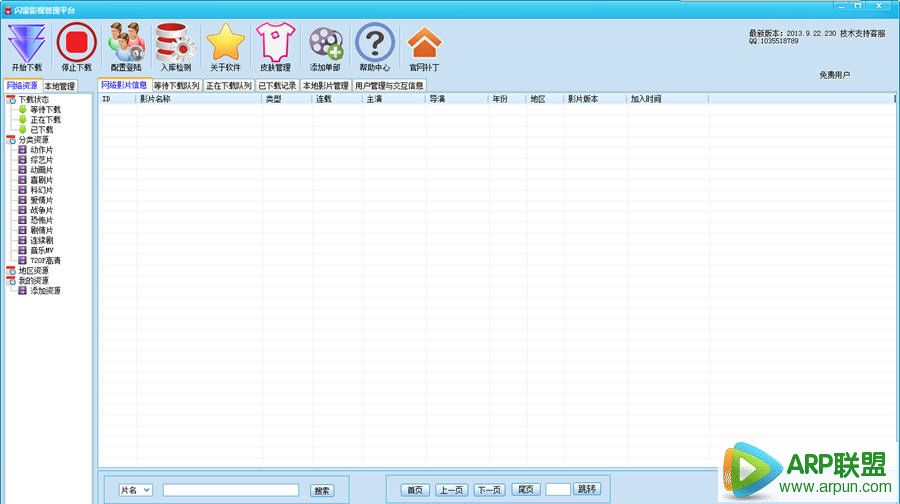Click 添加单部 add single film icon
900x504 pixels.
pos(325,44)
